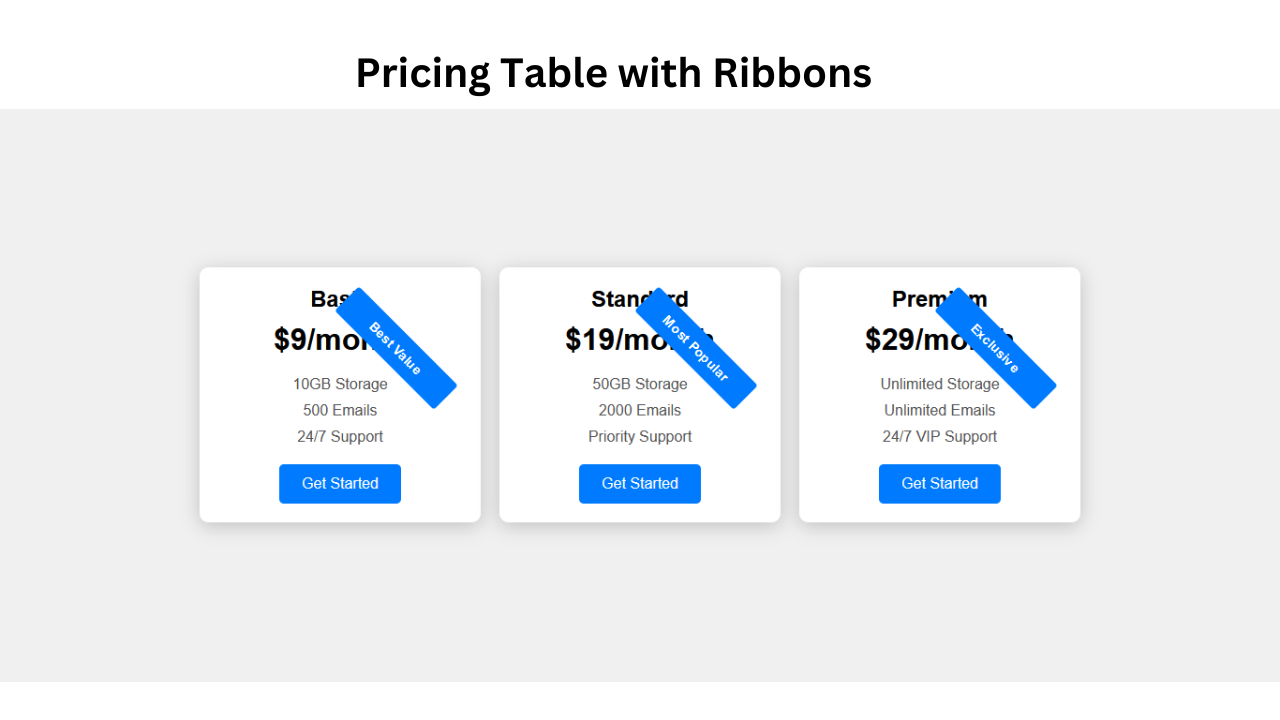Click Get Started on the Basic plan

340,484
